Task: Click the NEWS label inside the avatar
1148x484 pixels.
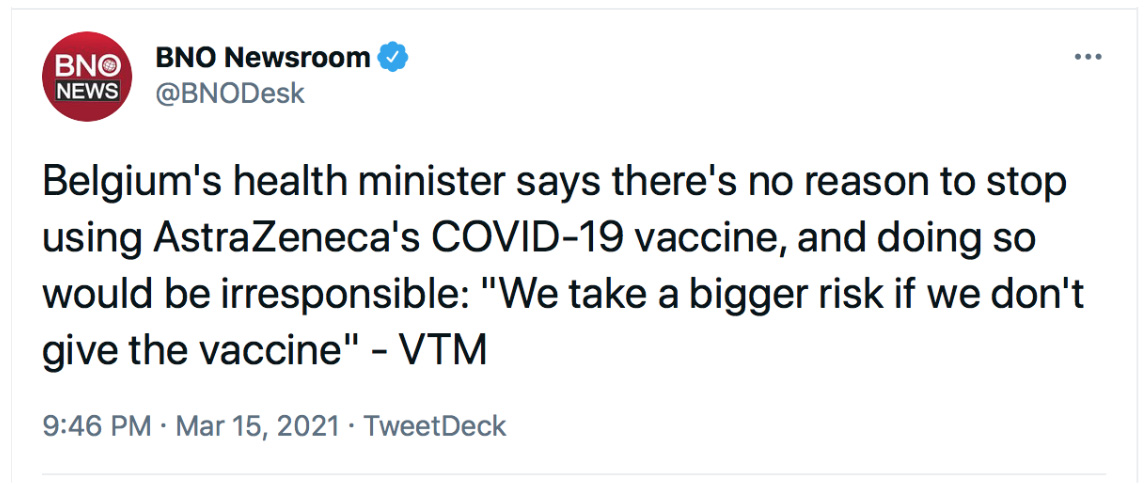Action: (x=86, y=91)
